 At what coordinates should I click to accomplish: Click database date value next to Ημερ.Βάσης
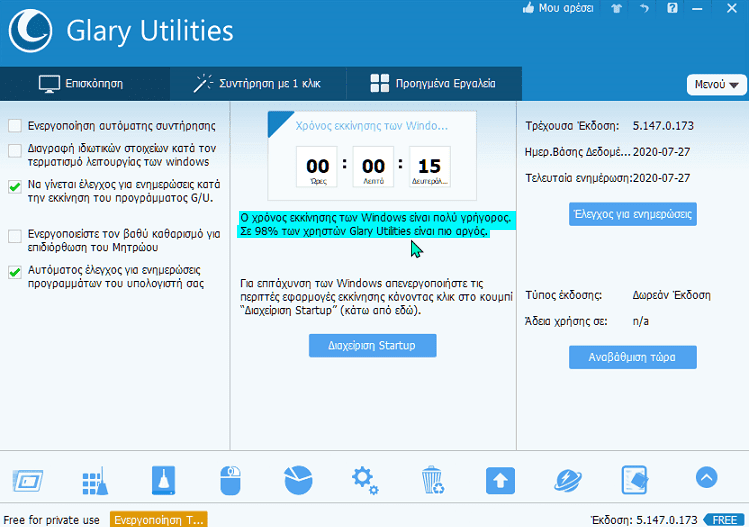[661, 152]
